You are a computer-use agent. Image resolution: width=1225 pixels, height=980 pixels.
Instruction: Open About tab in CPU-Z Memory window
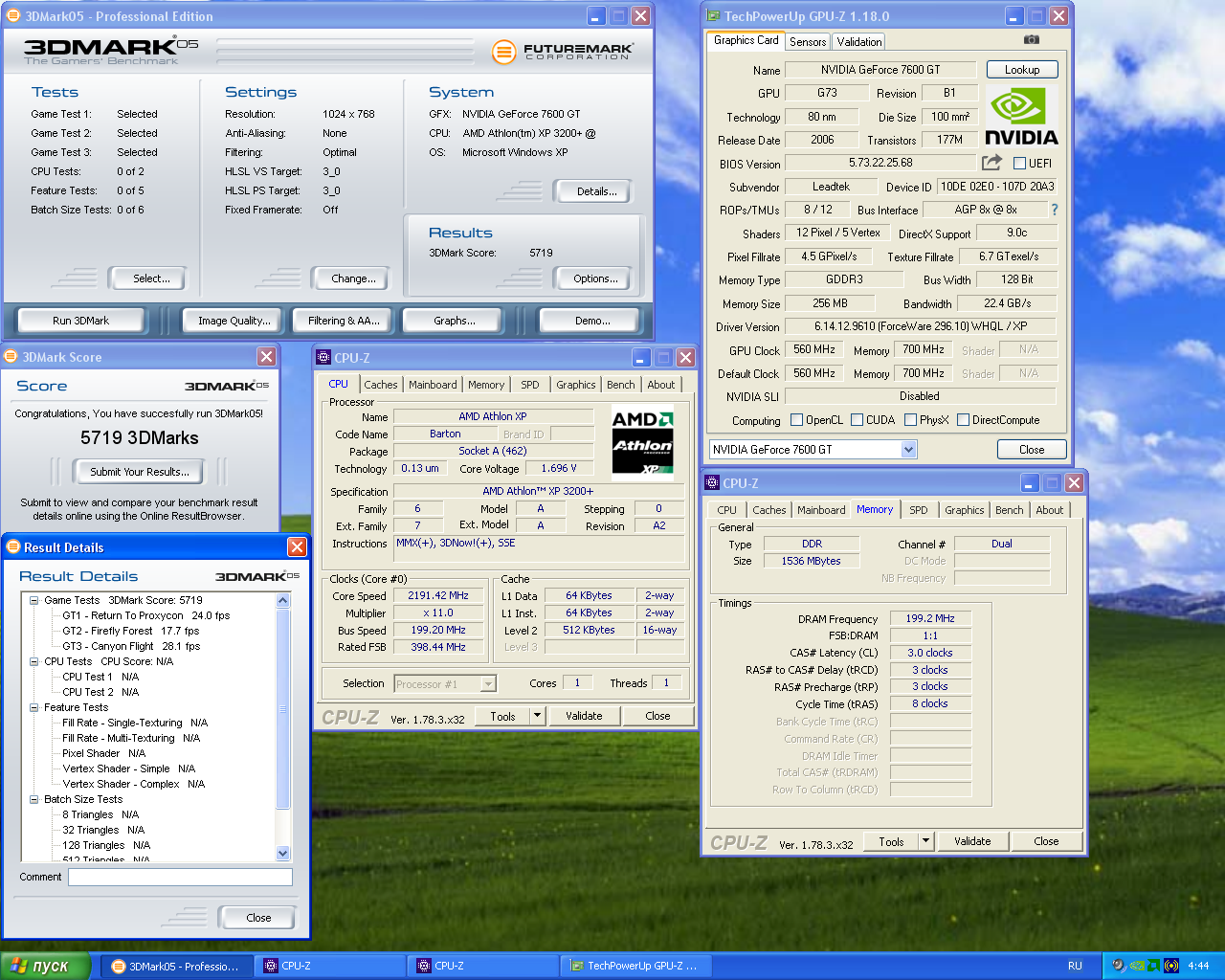click(x=1049, y=510)
